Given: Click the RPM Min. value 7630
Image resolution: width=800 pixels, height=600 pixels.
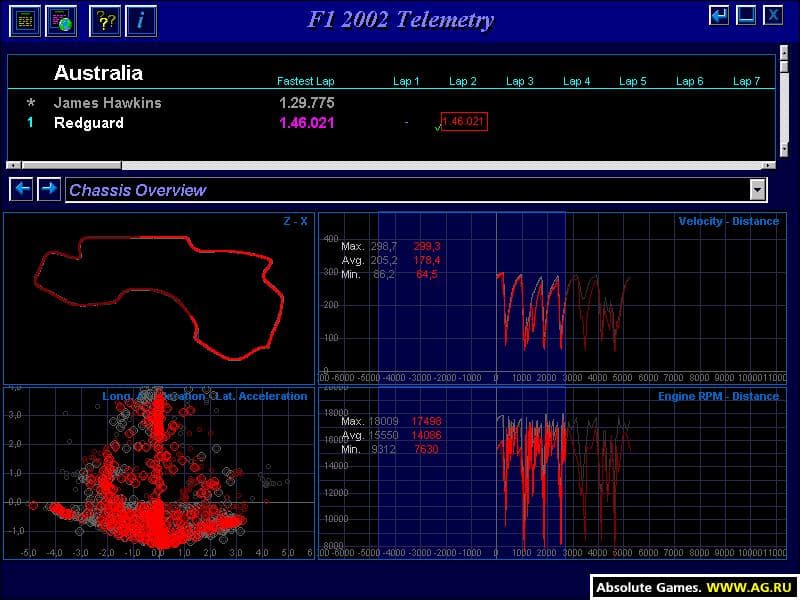Looking at the screenshot, I should (427, 449).
